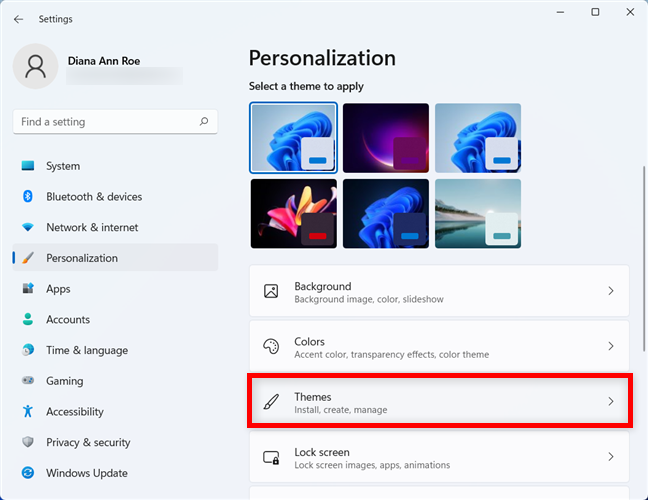Screen dimensions: 648x500
Task: Click the Bluetooth icon in sidebar
Action: point(28,196)
